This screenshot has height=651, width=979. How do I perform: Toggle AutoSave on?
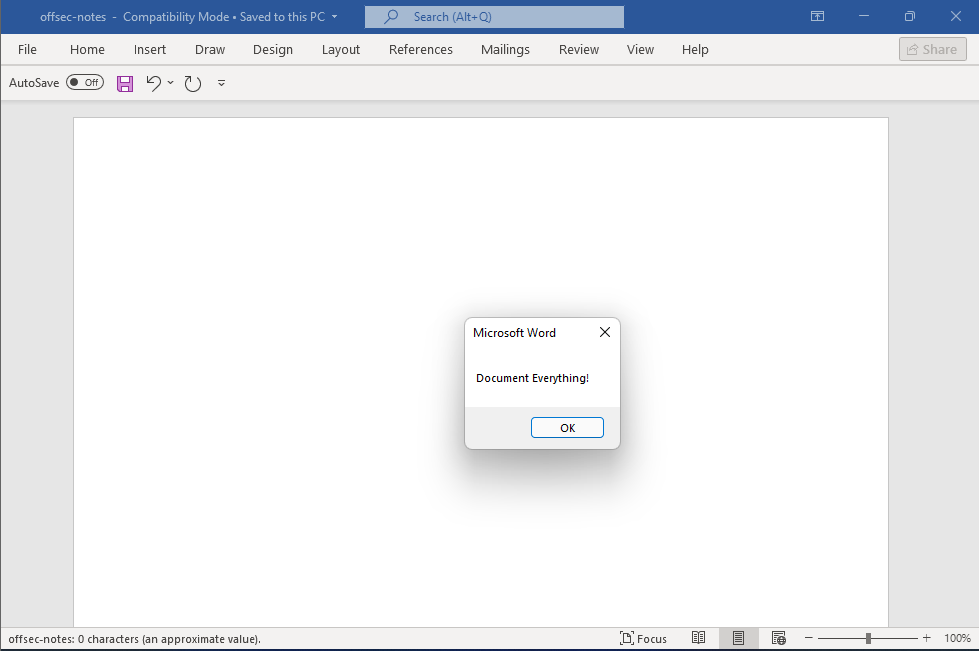coord(85,82)
